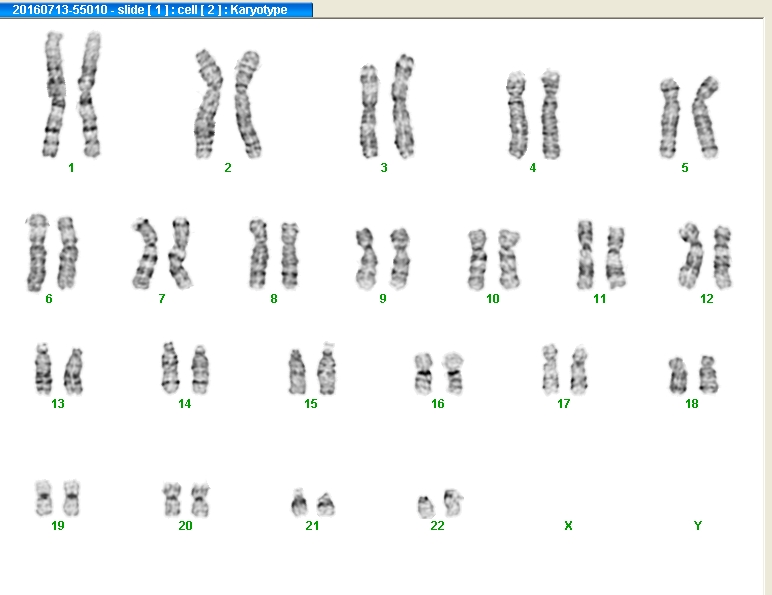Click the green label 11
Image resolution: width=772 pixels, height=595 pixels.
[600, 299]
